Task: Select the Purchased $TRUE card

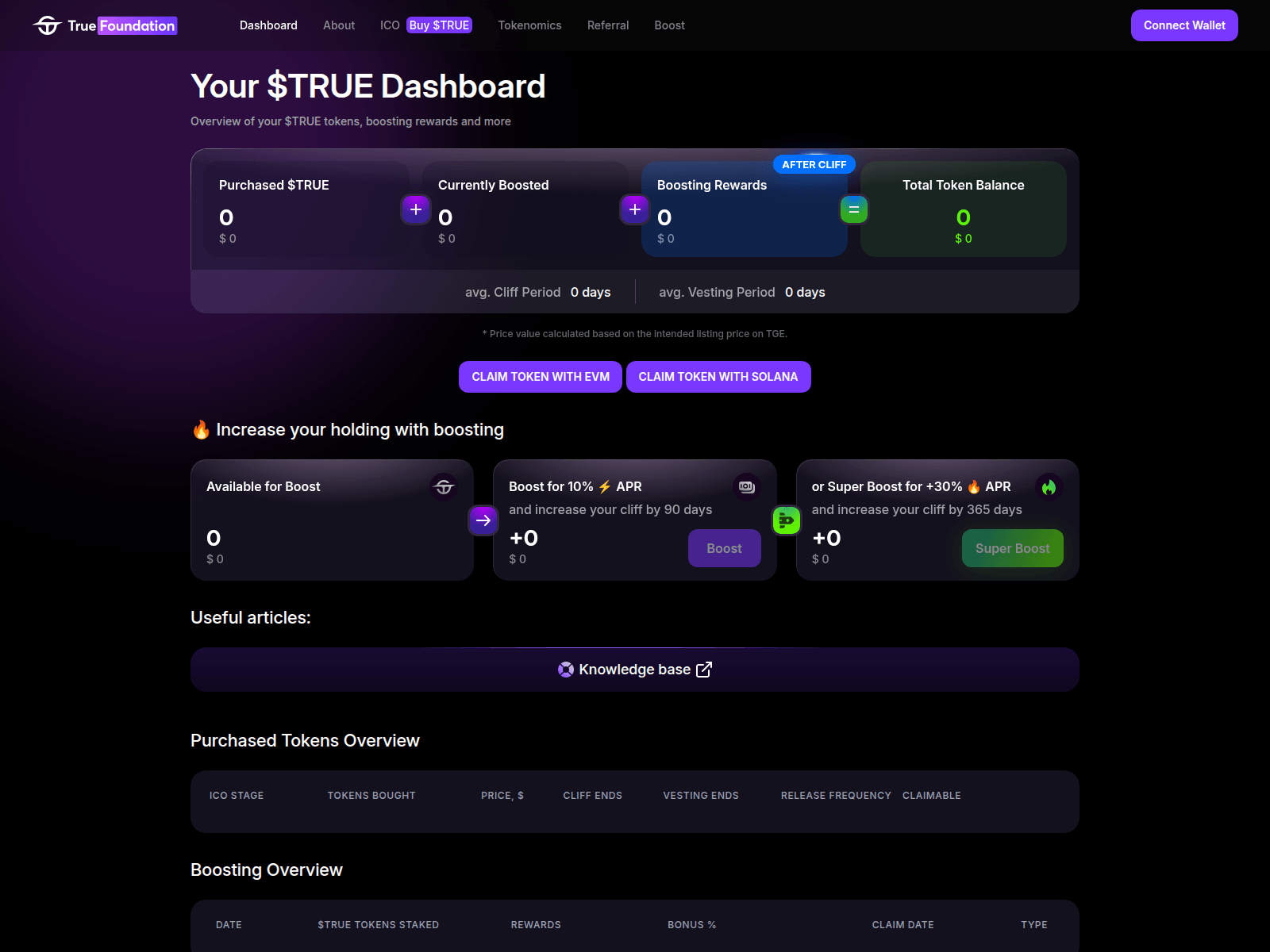Action: [x=306, y=209]
